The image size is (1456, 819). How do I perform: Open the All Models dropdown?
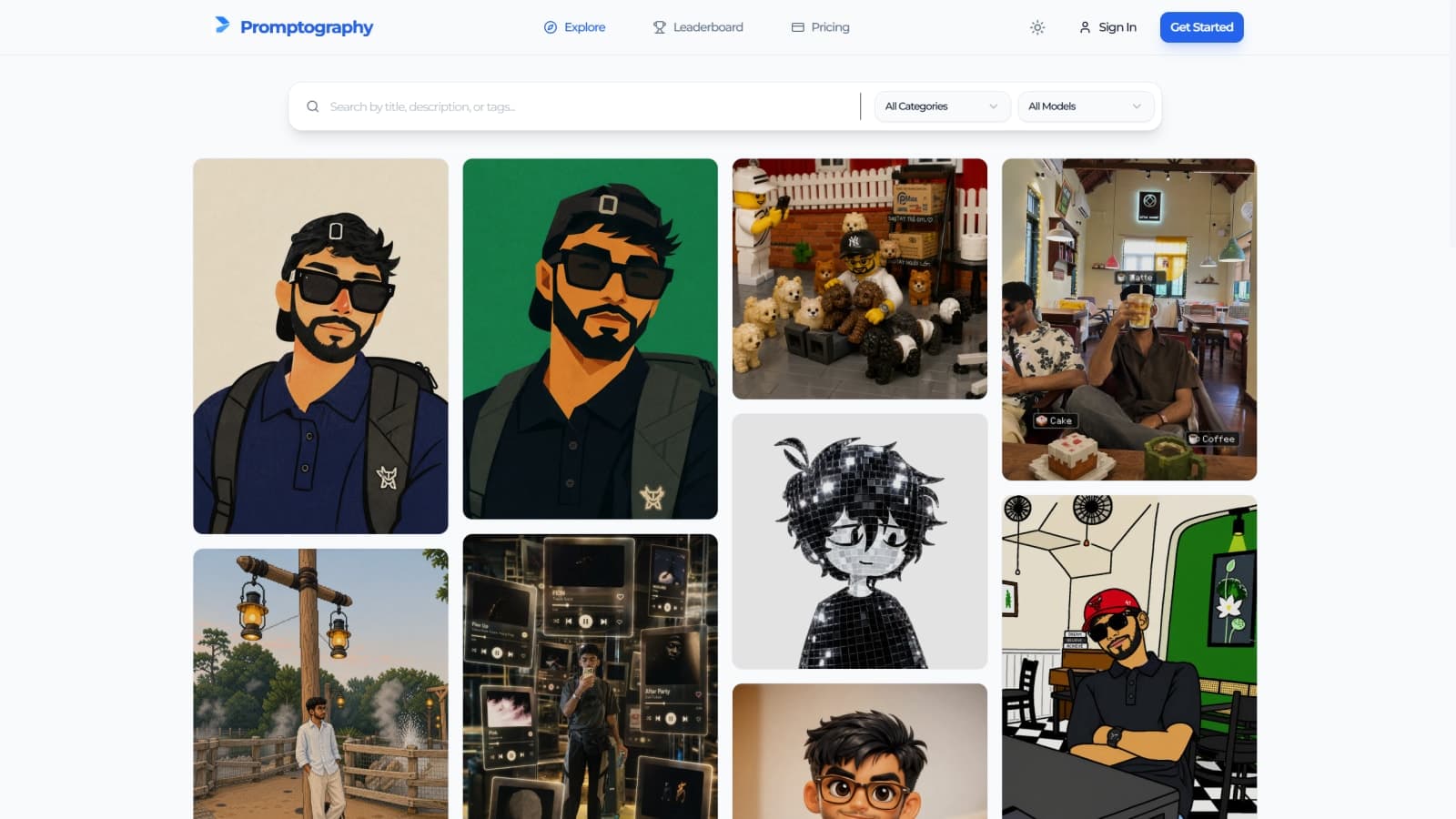click(1086, 106)
